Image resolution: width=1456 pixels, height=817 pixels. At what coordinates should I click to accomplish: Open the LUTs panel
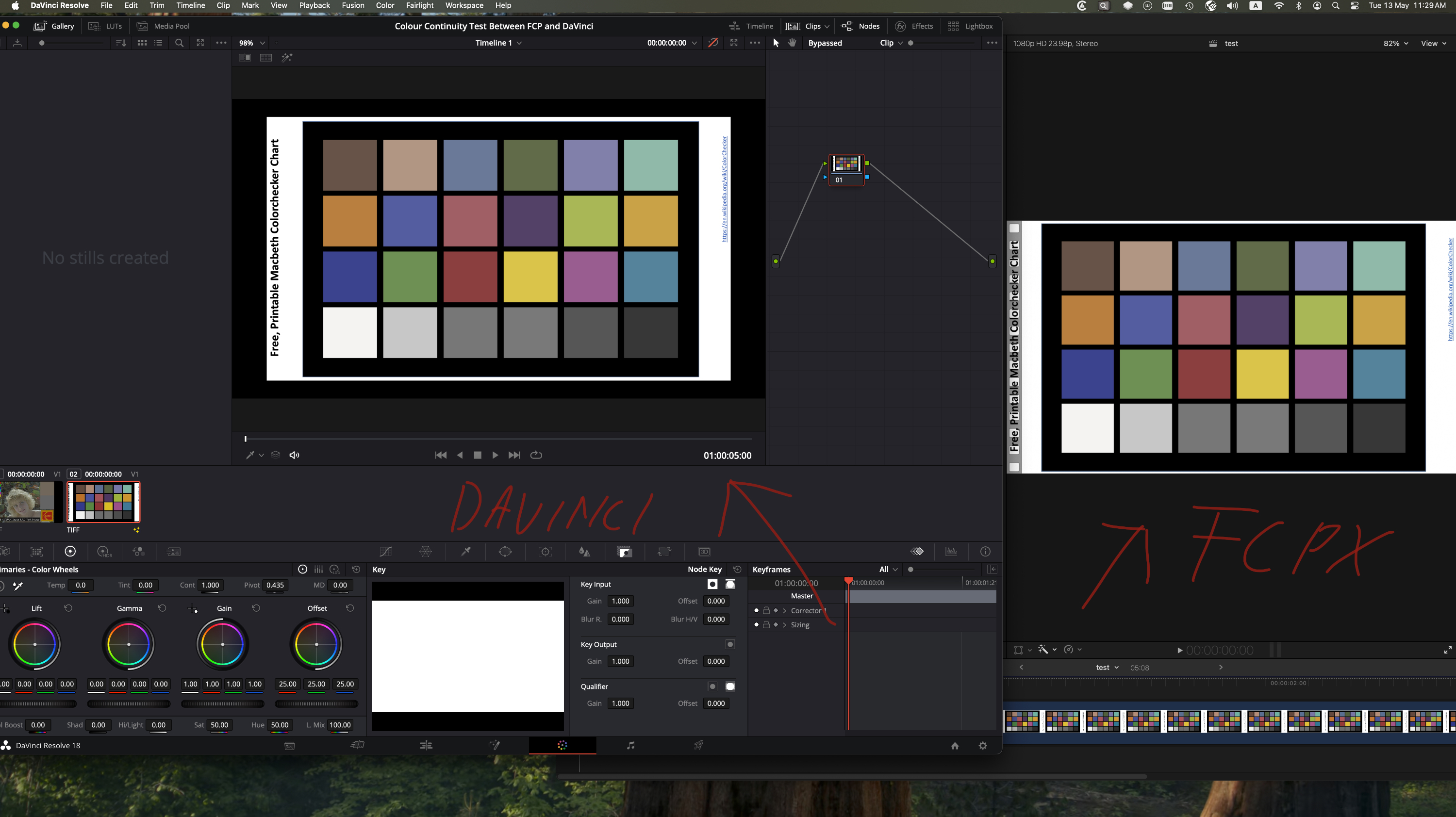(106, 27)
